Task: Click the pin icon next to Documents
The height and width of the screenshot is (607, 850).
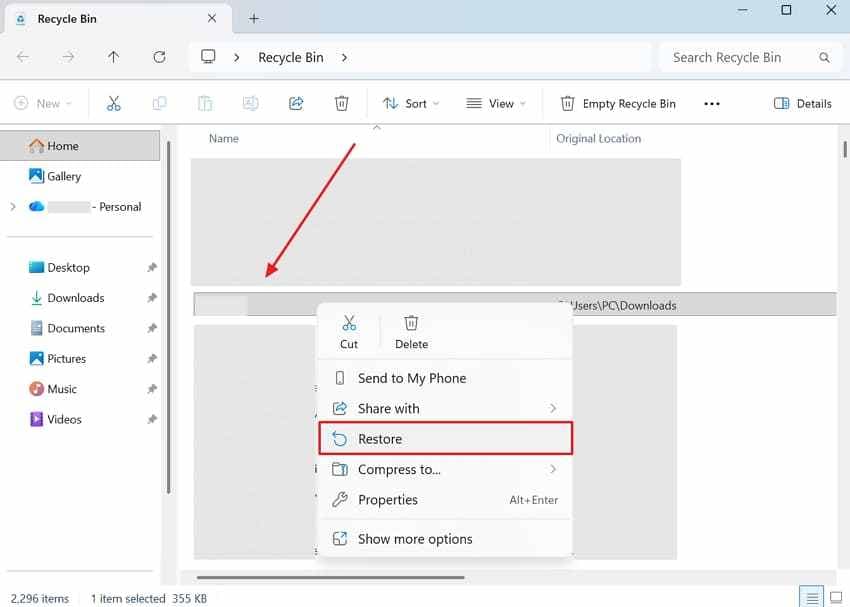Action: click(x=152, y=328)
